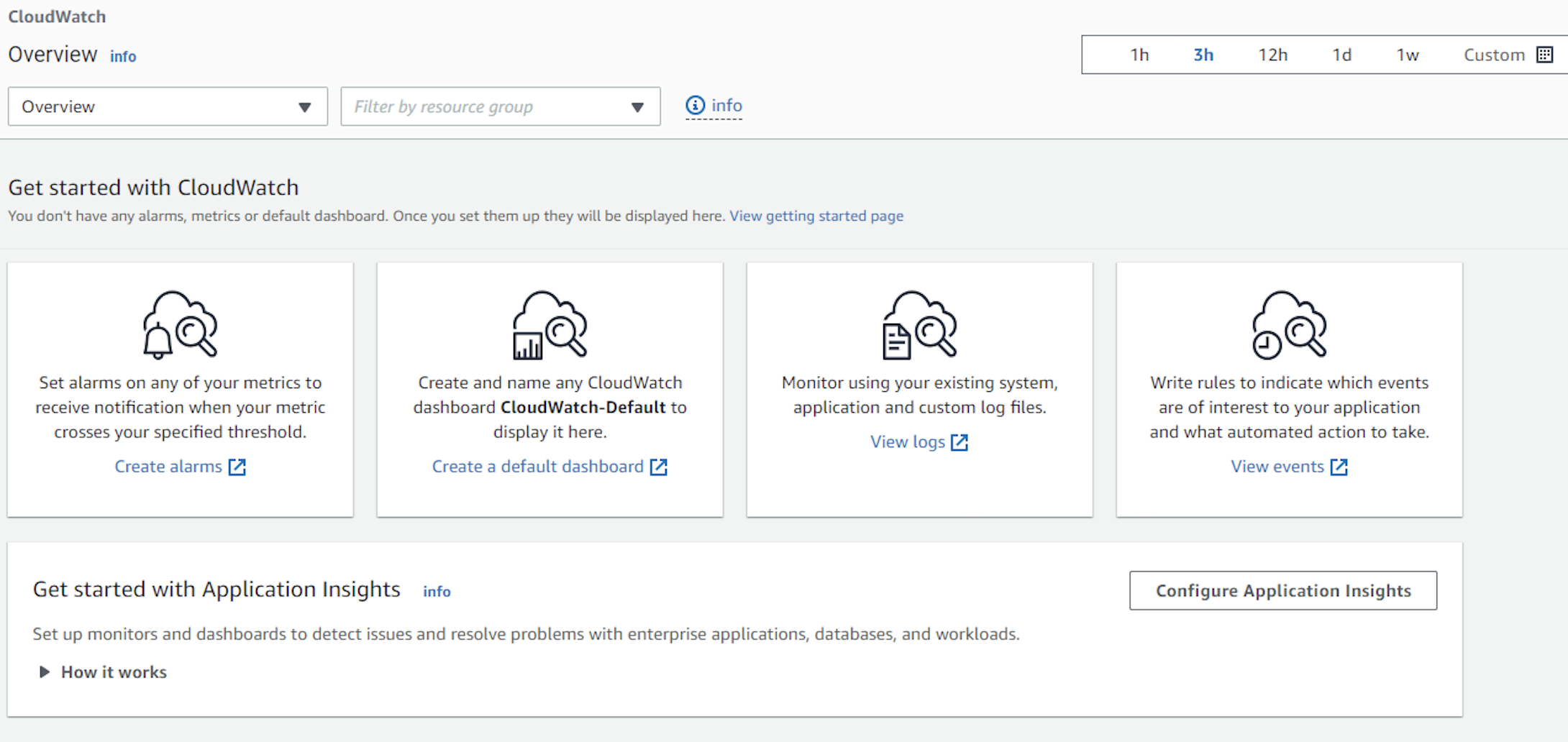Click the Write rules to indicate events description

tap(1289, 407)
